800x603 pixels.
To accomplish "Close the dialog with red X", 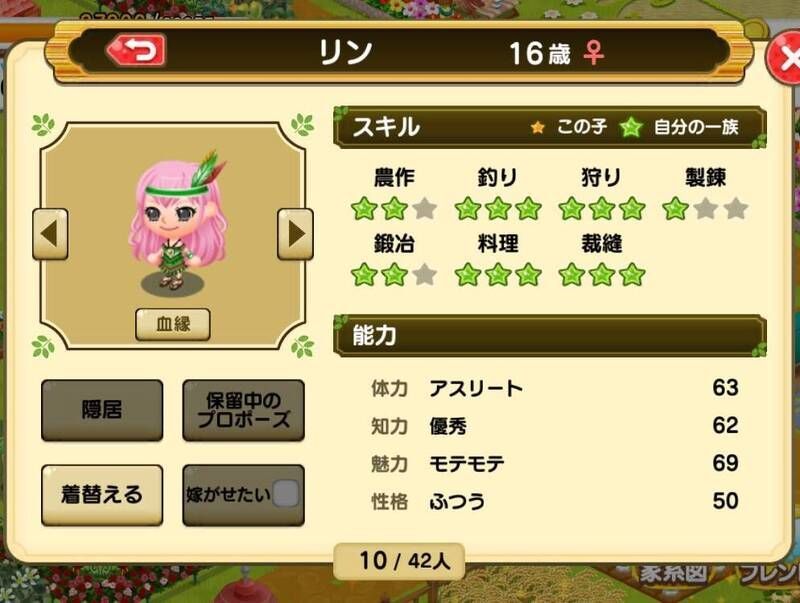I will 786,59.
